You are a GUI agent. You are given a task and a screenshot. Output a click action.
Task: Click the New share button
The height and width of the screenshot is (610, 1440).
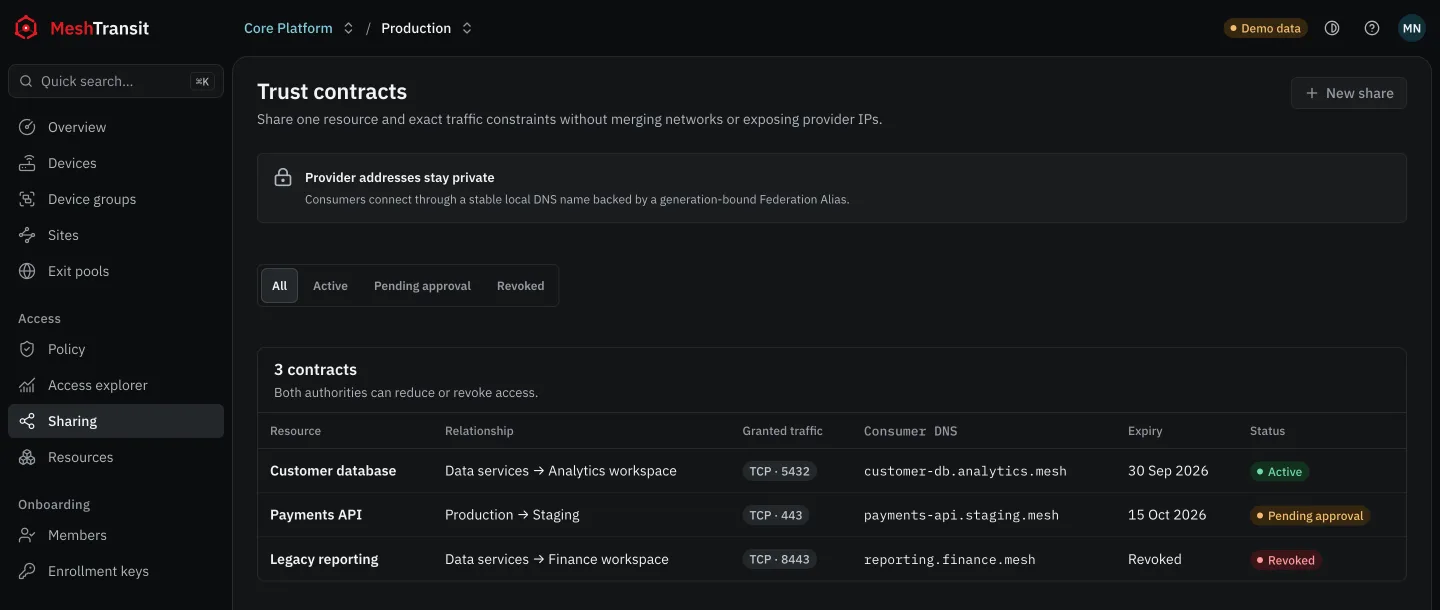point(1349,93)
